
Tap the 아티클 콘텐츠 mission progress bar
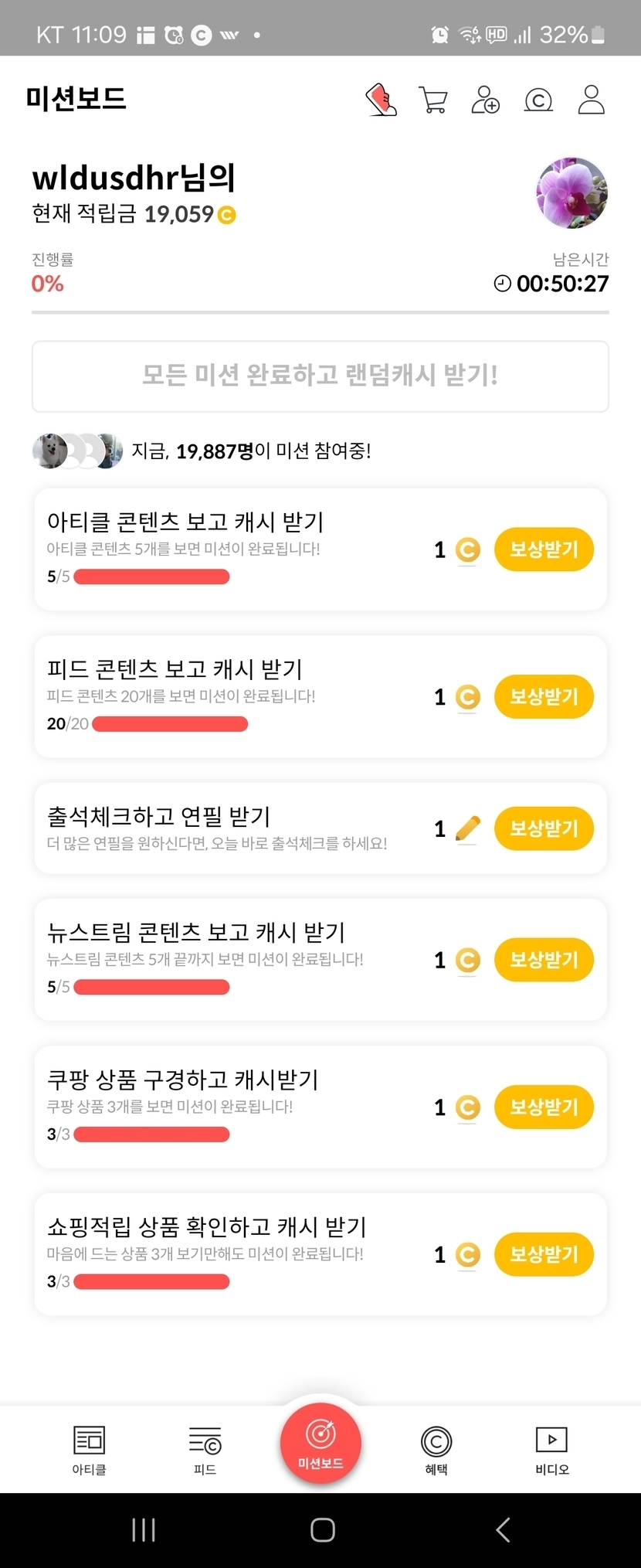pyautogui.click(x=151, y=577)
